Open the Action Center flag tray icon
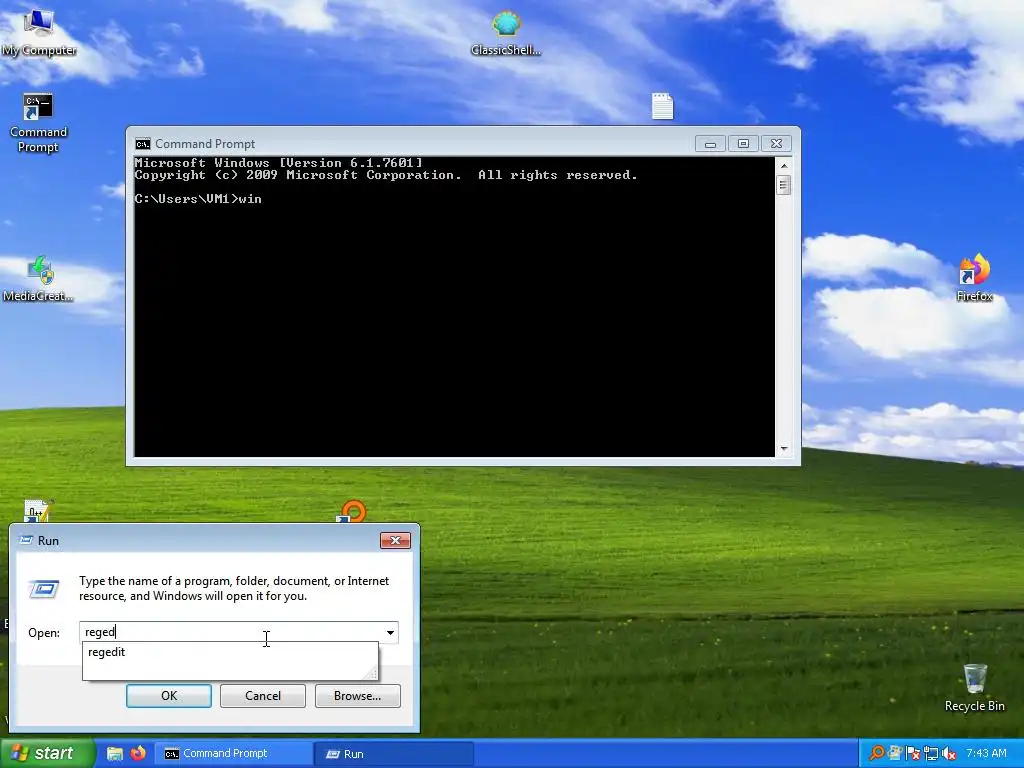The height and width of the screenshot is (768, 1024). [914, 754]
